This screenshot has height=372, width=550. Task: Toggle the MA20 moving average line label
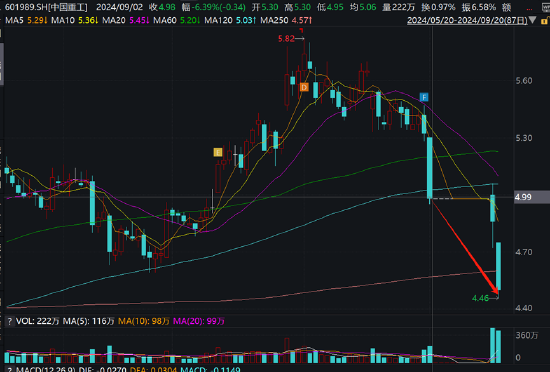[126, 20]
